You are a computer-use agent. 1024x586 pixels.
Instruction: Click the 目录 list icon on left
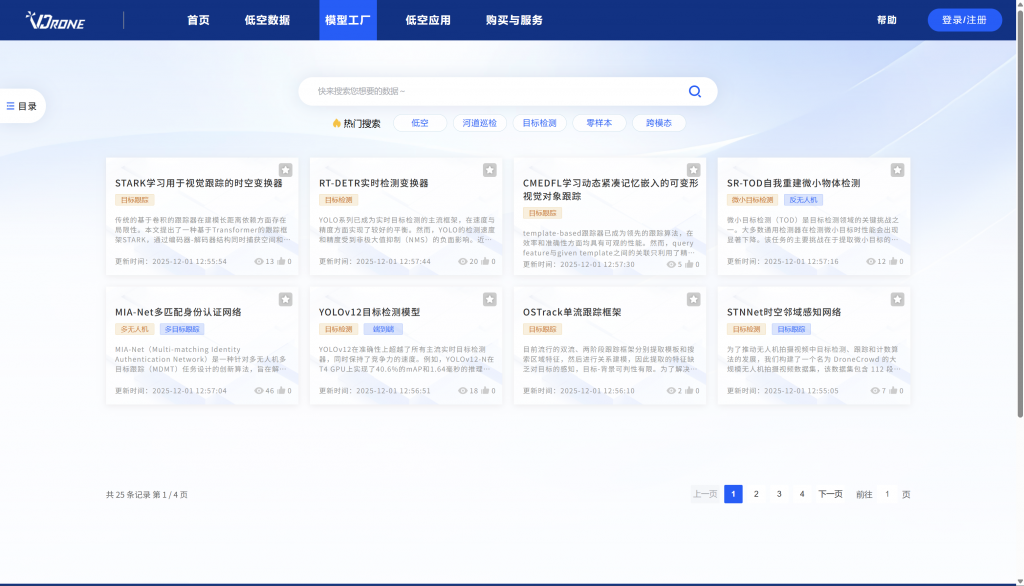coord(11,106)
